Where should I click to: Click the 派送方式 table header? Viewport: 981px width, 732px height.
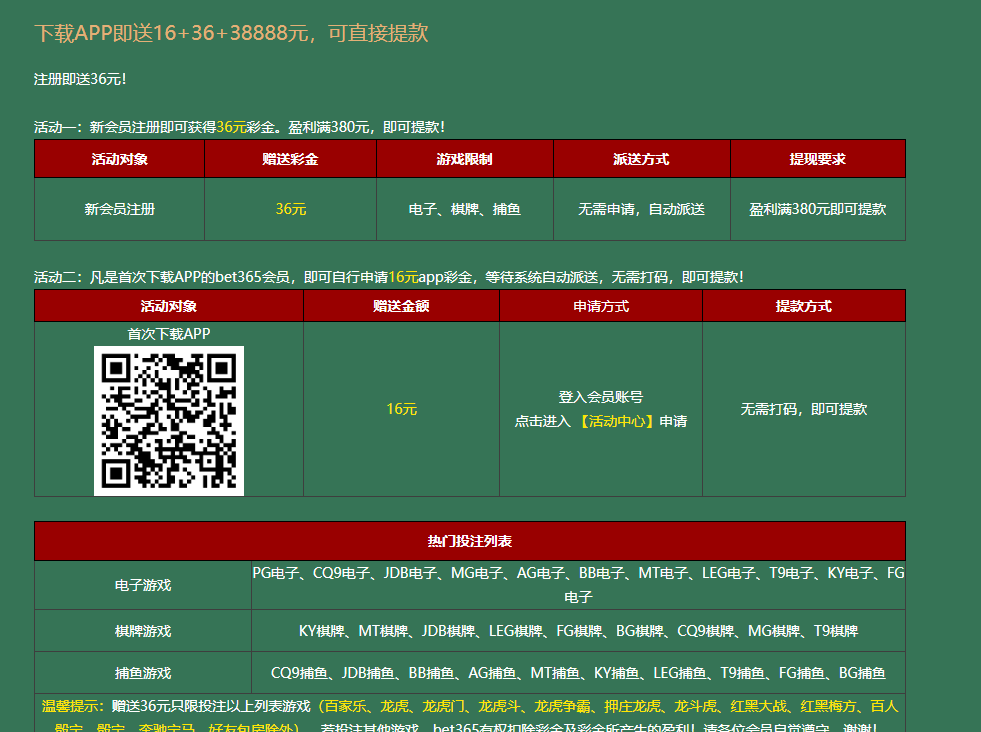[641, 159]
